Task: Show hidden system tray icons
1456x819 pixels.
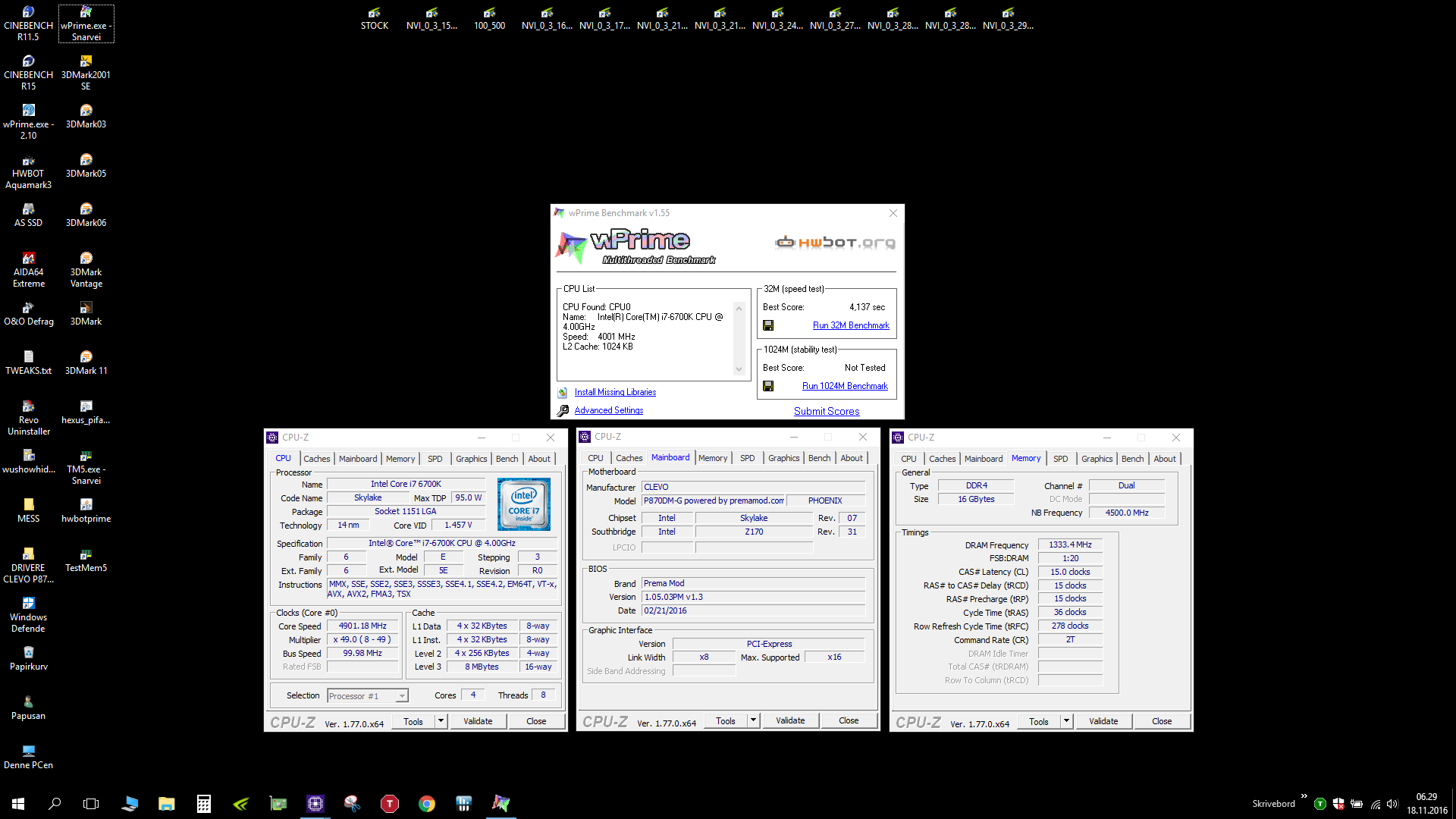Action: pos(1304,795)
